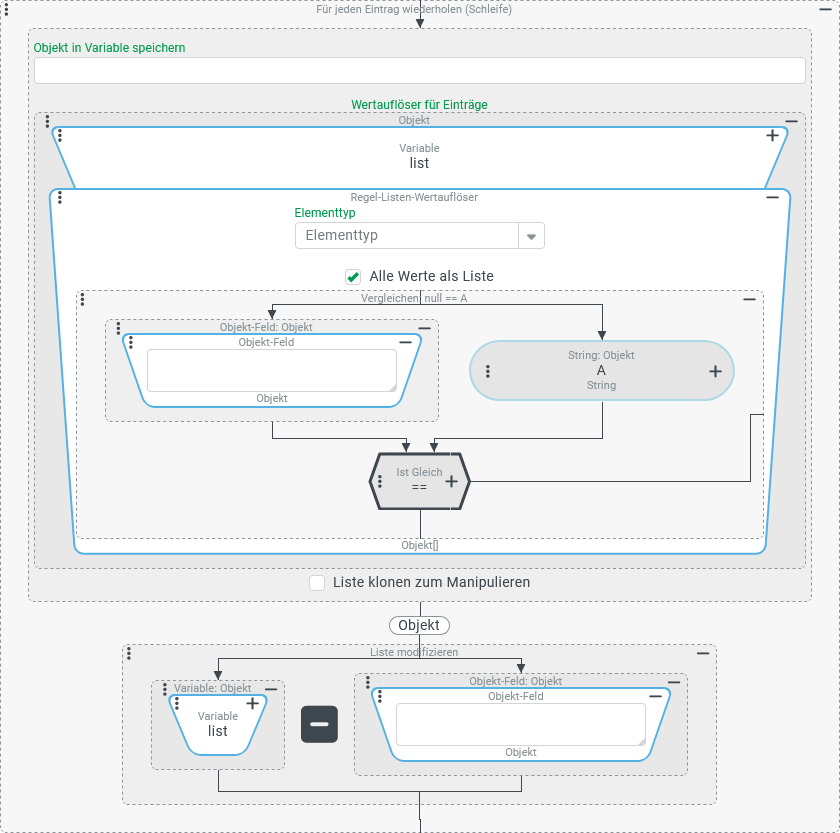Screen dimensions: 840x833
Task: Open the Elementtyp dropdown arrow
Action: click(531, 236)
